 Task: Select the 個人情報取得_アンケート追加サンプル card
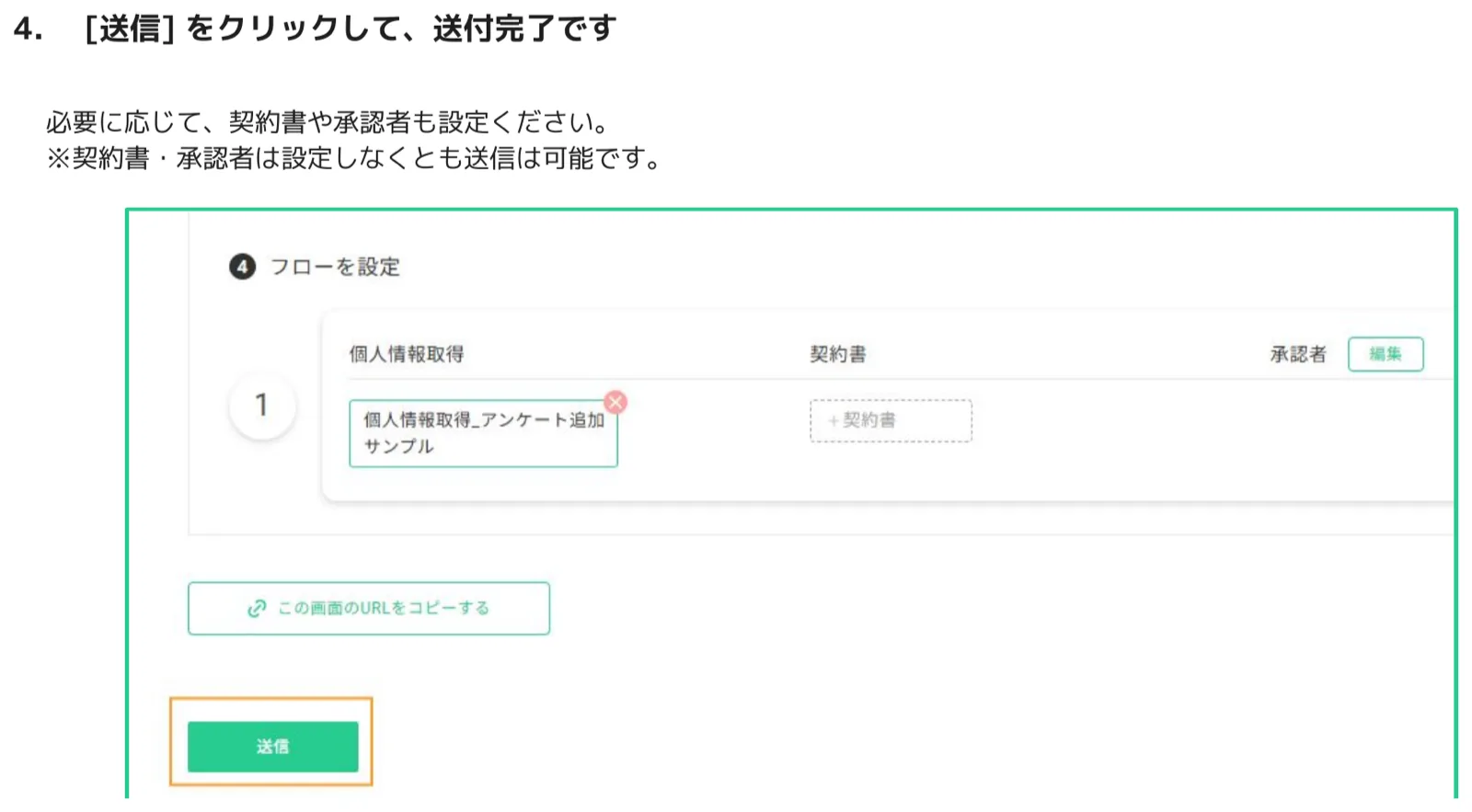pyautogui.click(x=482, y=433)
